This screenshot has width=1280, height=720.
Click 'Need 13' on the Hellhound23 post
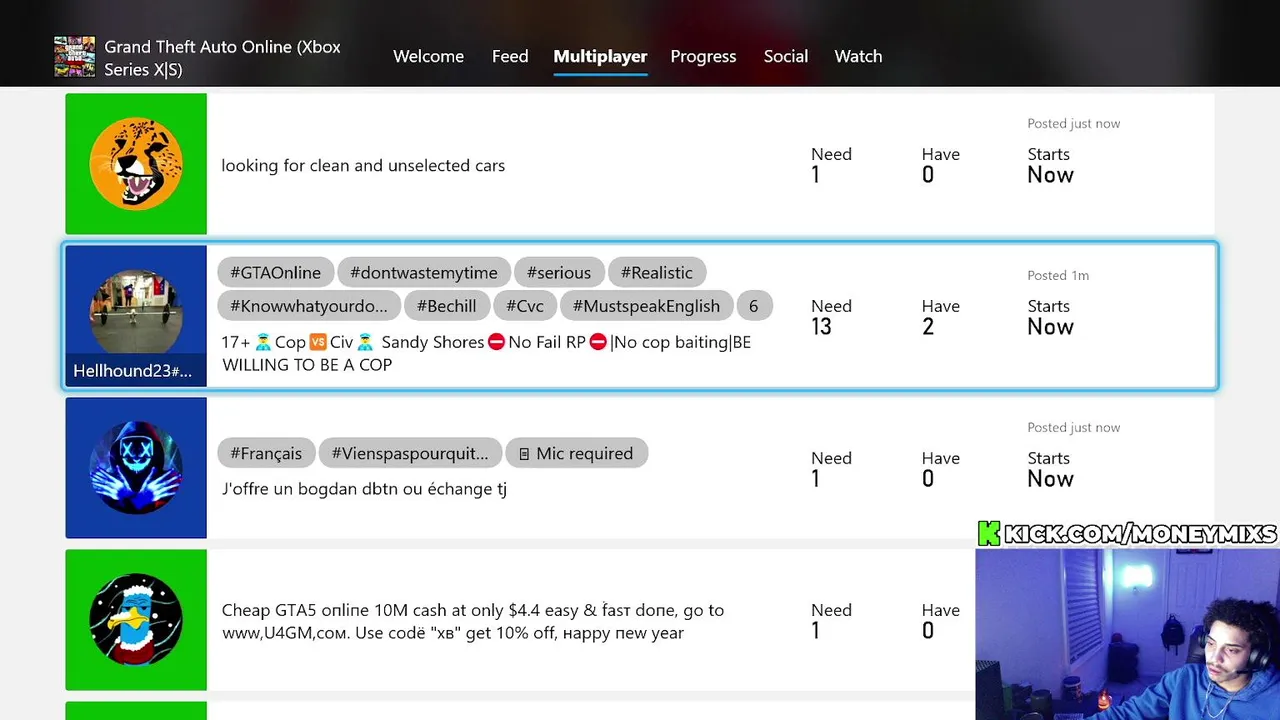tap(831, 316)
